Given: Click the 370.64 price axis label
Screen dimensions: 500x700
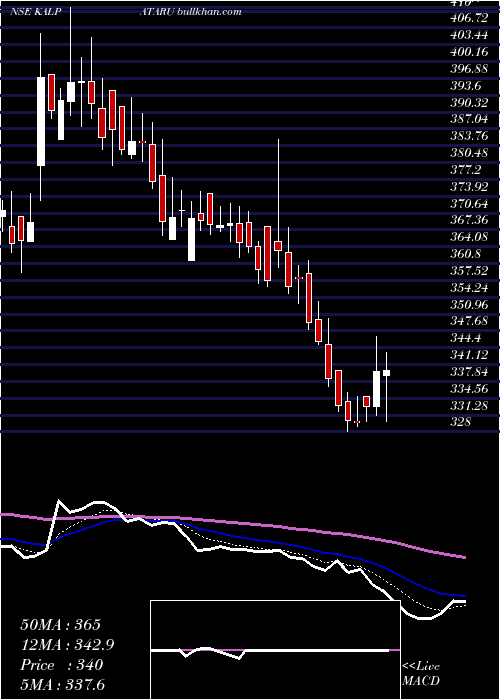Looking at the screenshot, I should coord(469,204).
